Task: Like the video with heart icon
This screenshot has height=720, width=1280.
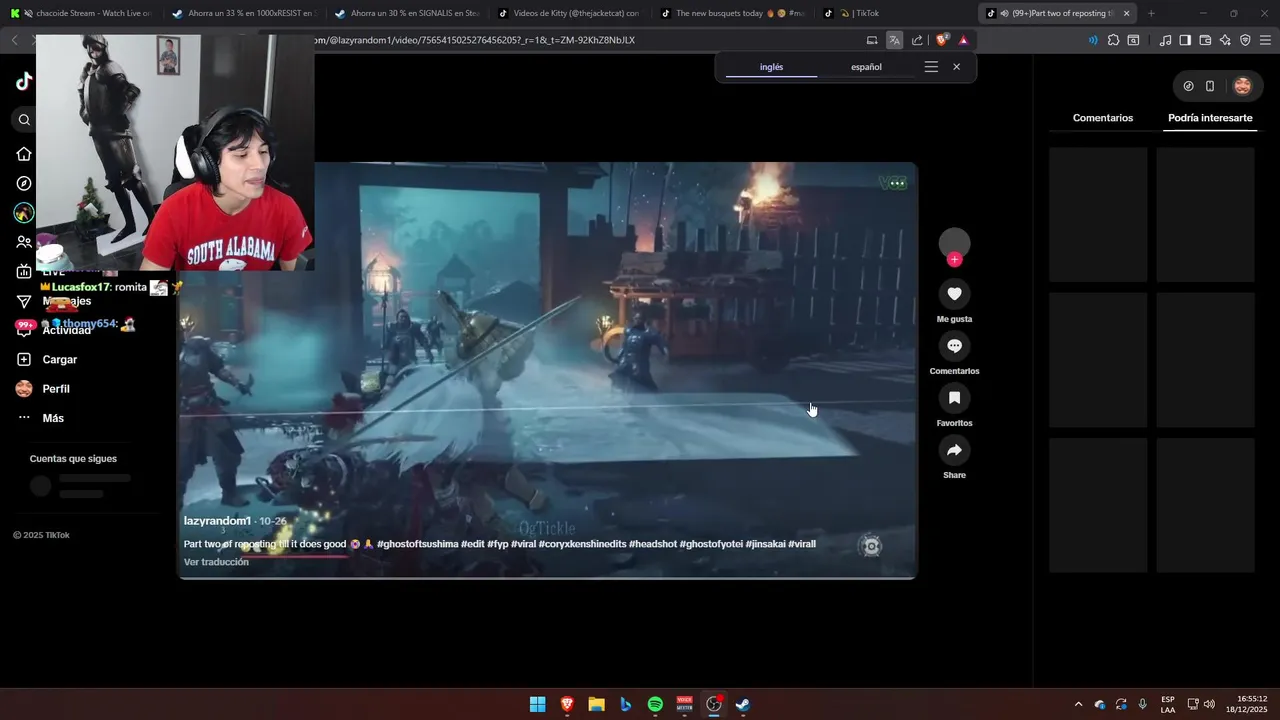Action: pyautogui.click(x=954, y=294)
